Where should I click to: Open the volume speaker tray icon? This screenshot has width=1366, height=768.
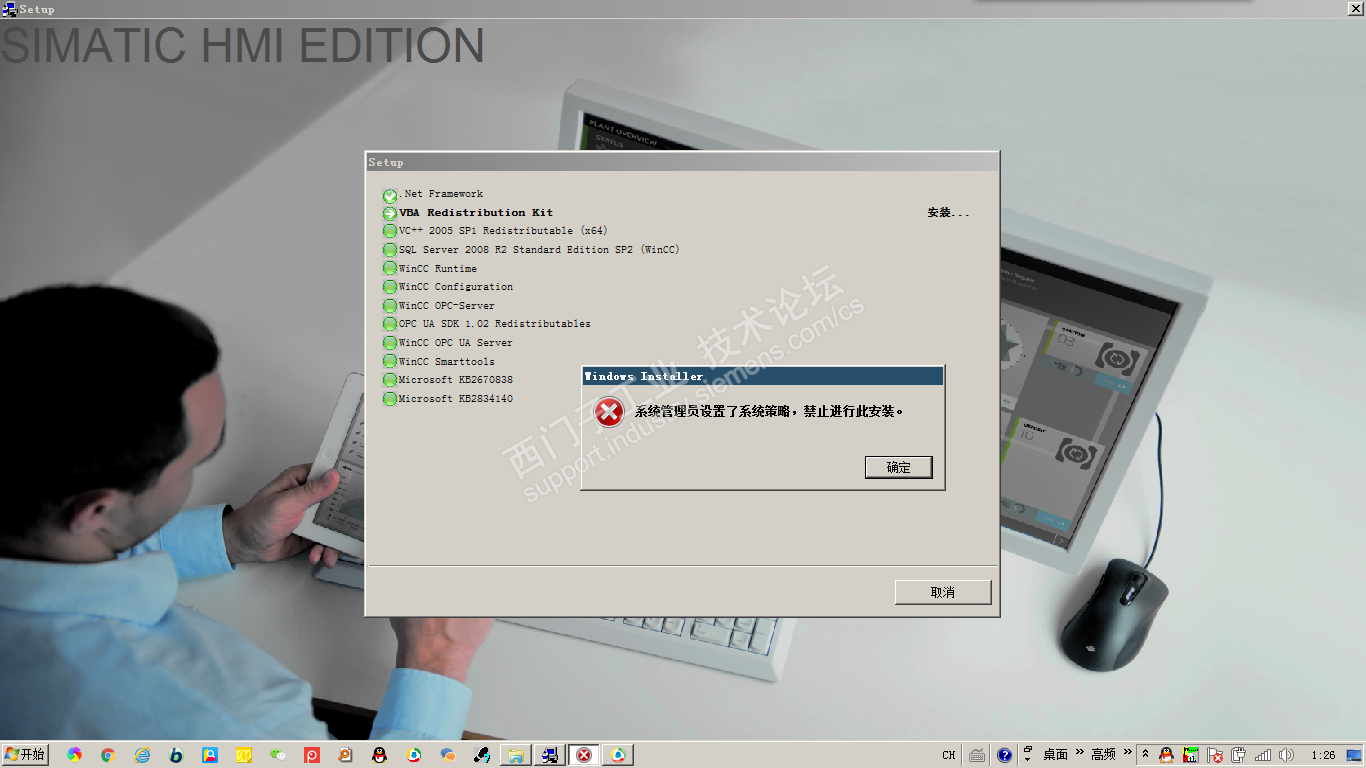1287,755
